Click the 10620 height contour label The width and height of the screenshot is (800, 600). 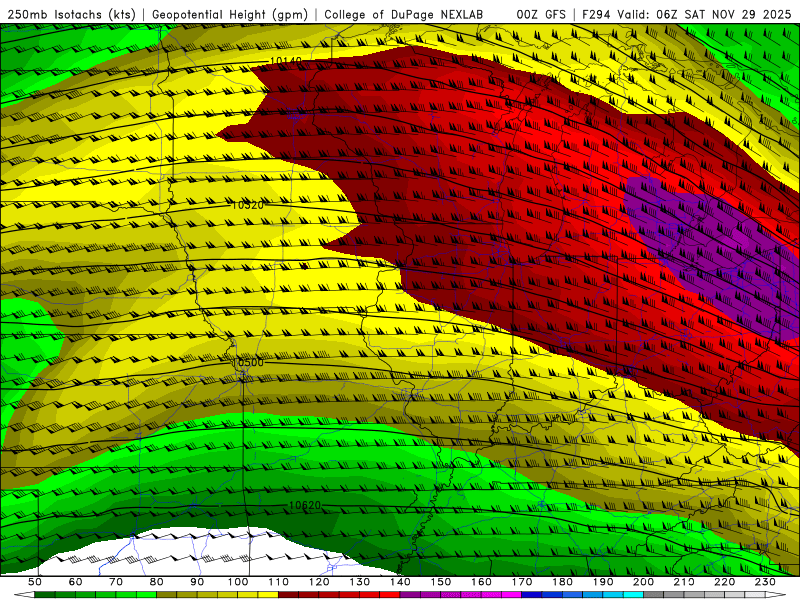(x=305, y=506)
